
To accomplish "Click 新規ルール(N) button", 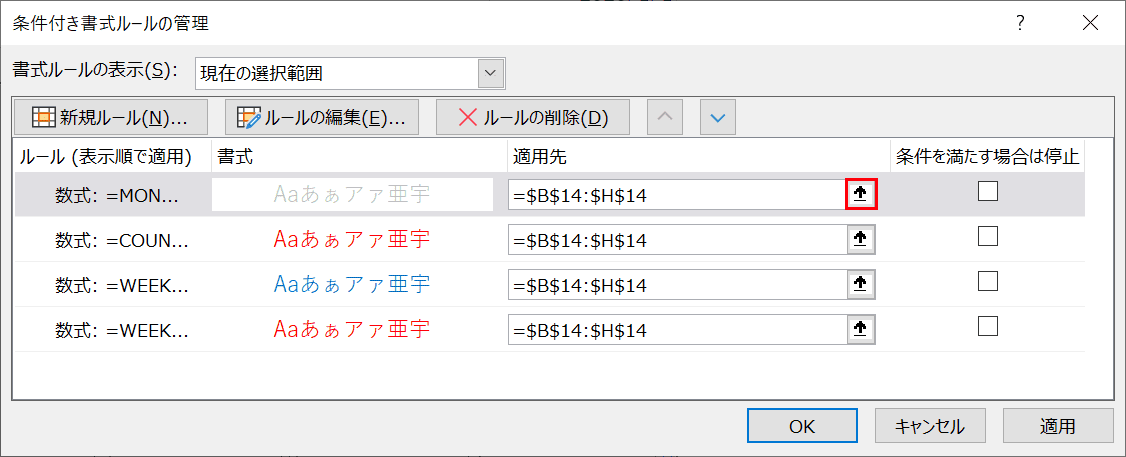I will [110, 117].
